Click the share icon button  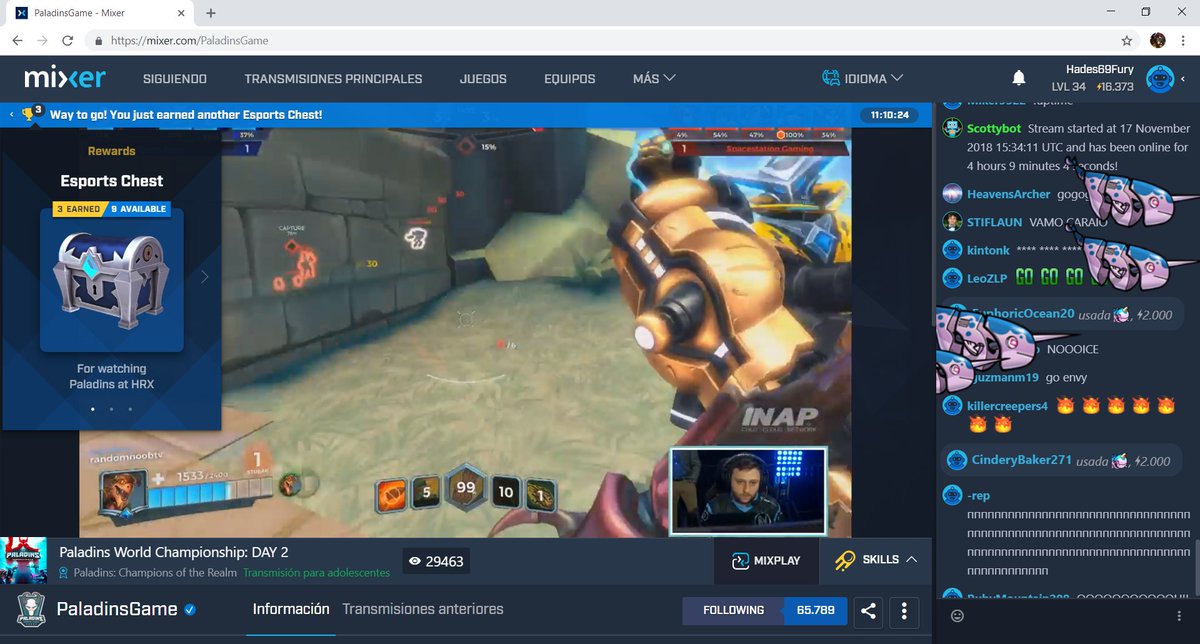pyautogui.click(x=869, y=611)
